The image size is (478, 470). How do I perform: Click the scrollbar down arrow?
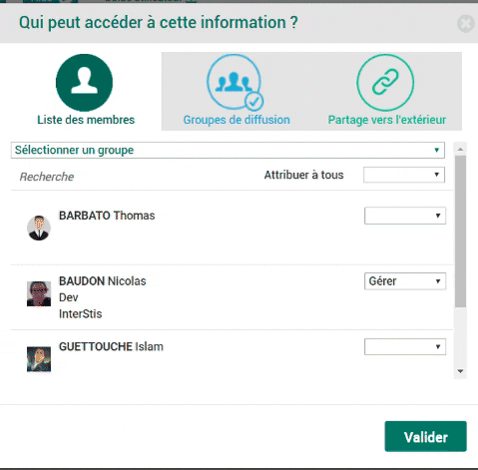coord(460,371)
